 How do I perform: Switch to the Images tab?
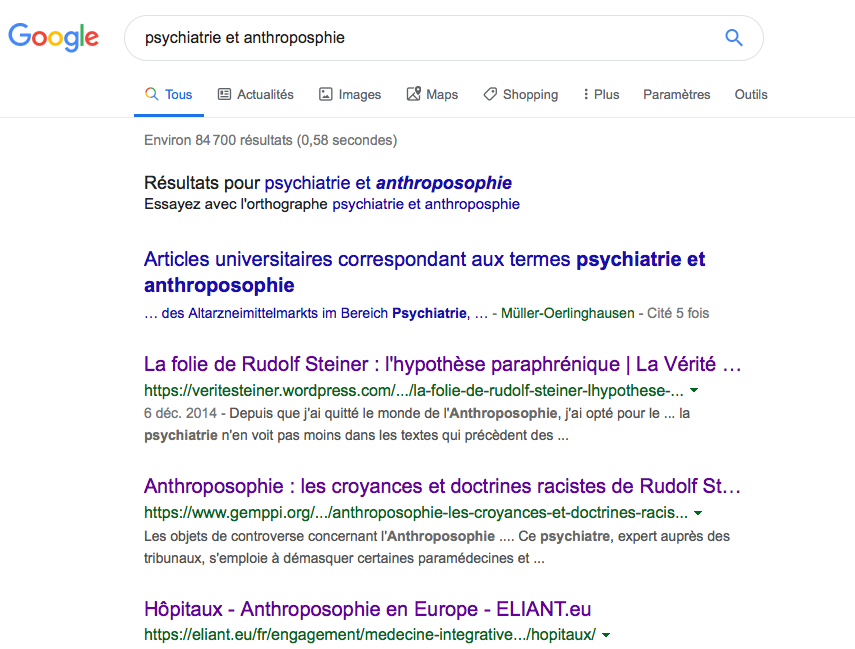click(349, 94)
